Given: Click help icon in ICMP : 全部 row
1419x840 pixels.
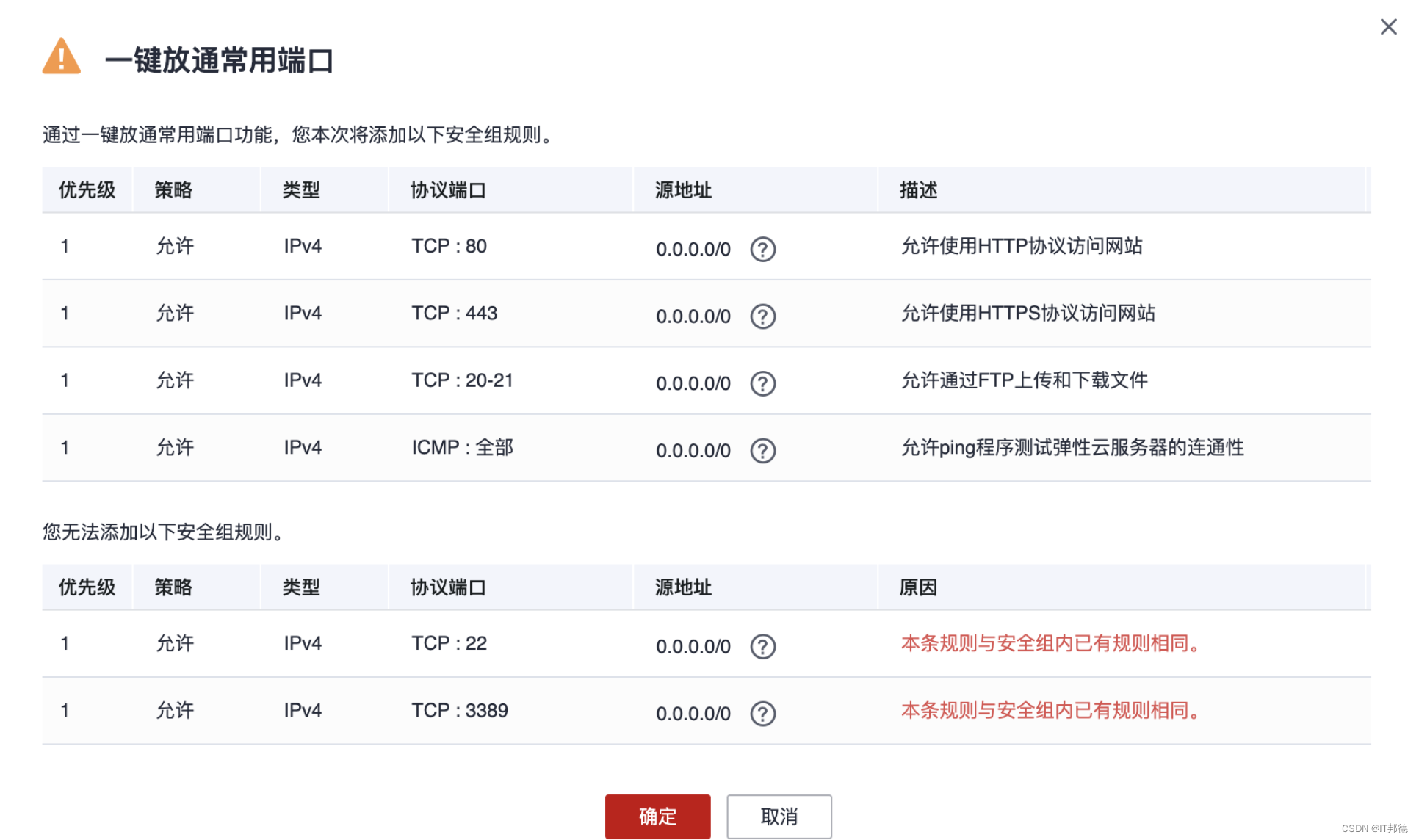Looking at the screenshot, I should [x=762, y=451].
